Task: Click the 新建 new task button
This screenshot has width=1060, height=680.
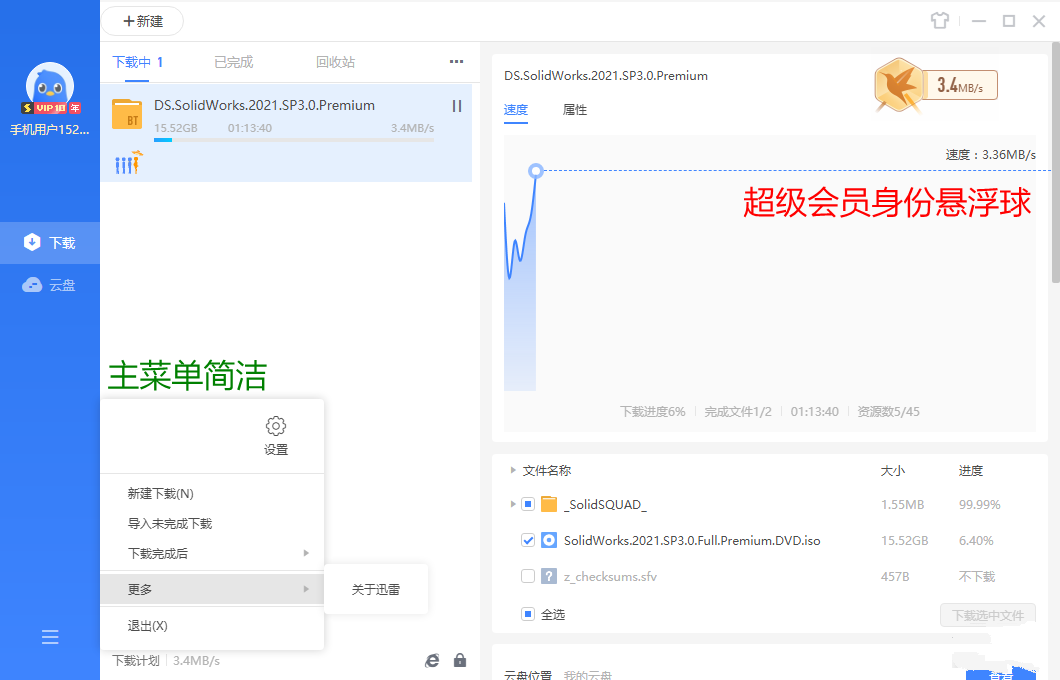Action: coord(142,21)
